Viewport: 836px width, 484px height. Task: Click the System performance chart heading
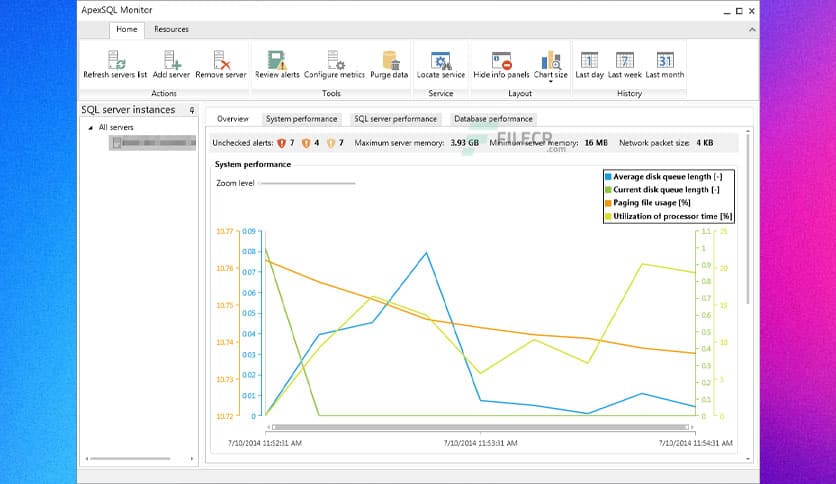[253, 164]
